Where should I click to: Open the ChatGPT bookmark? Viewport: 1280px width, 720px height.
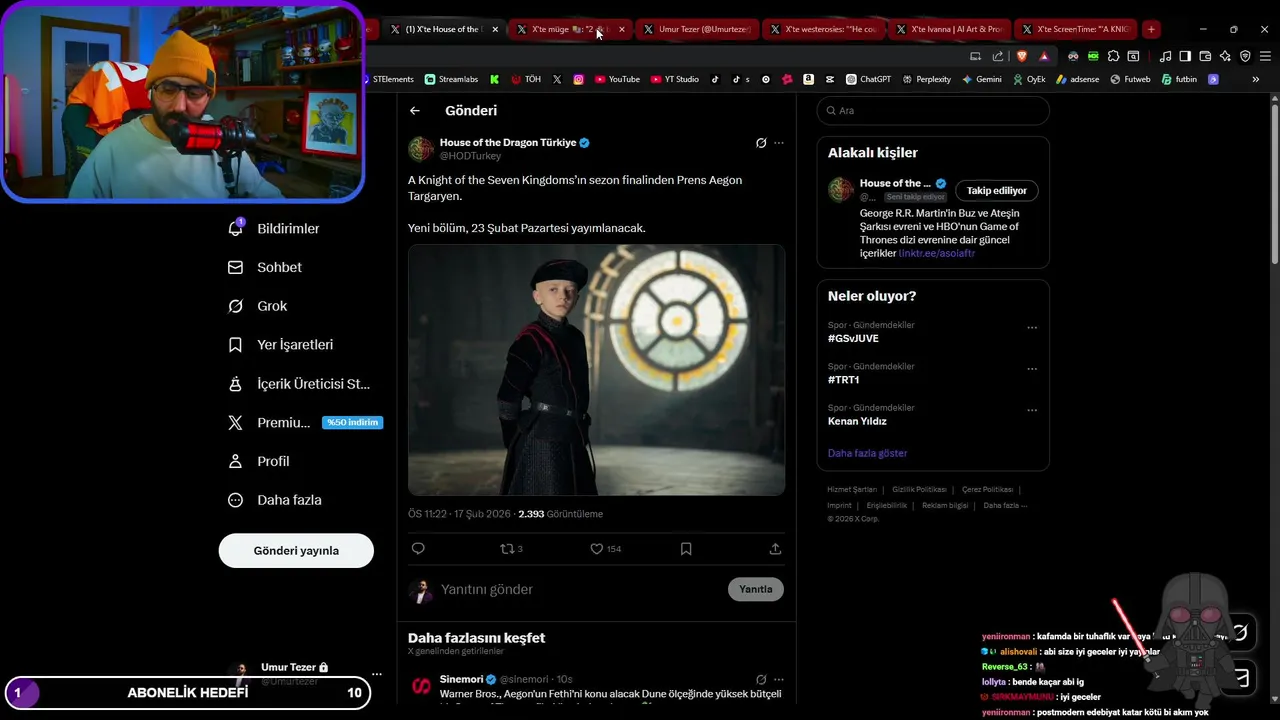pos(868,79)
